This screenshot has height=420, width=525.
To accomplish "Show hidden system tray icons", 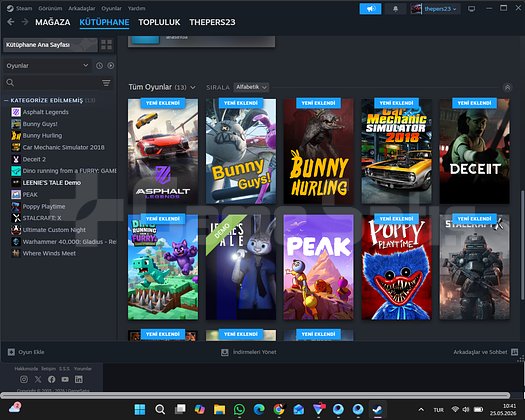I will (421, 409).
